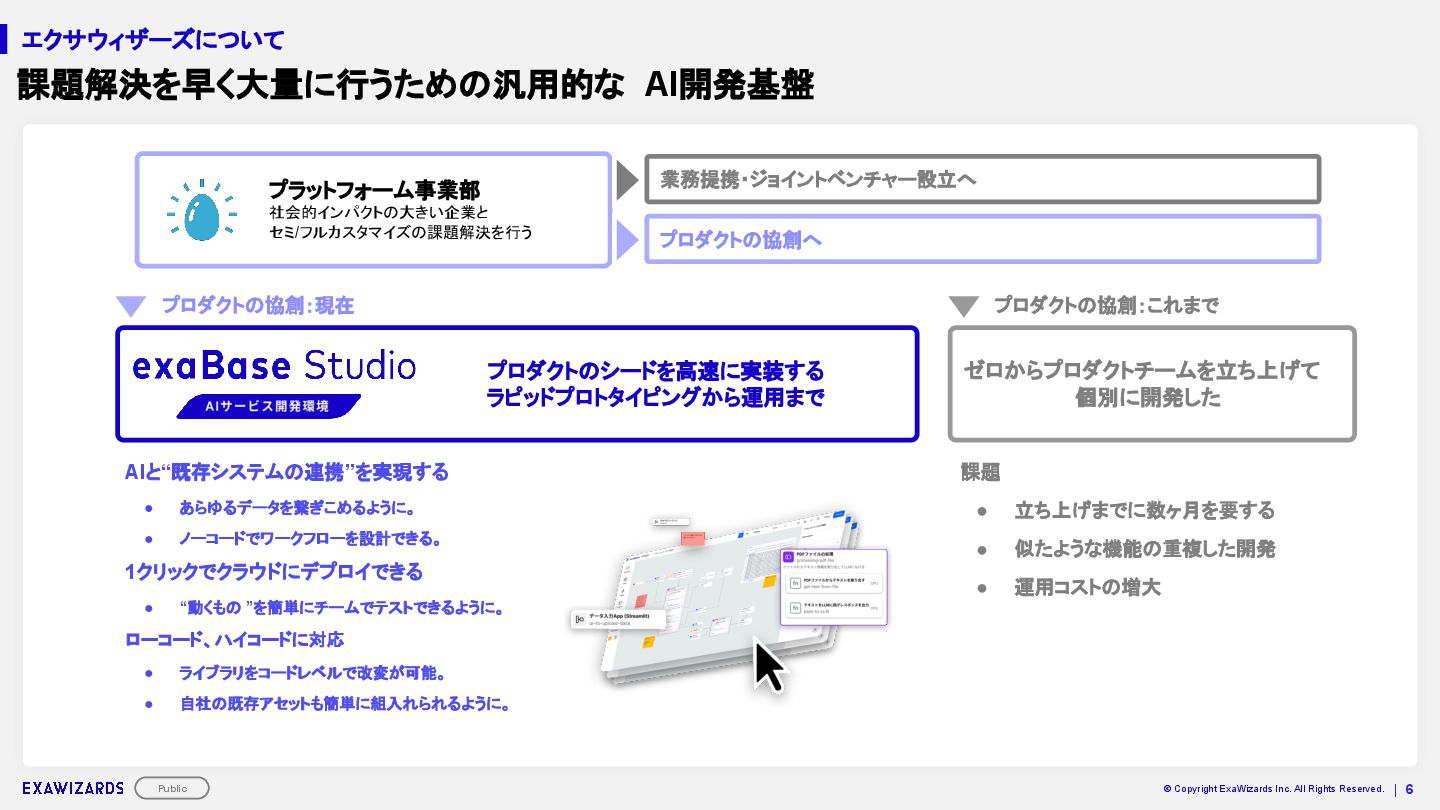Click the large black mouse cursor graphic
This screenshot has height=810, width=1440.
(771, 667)
